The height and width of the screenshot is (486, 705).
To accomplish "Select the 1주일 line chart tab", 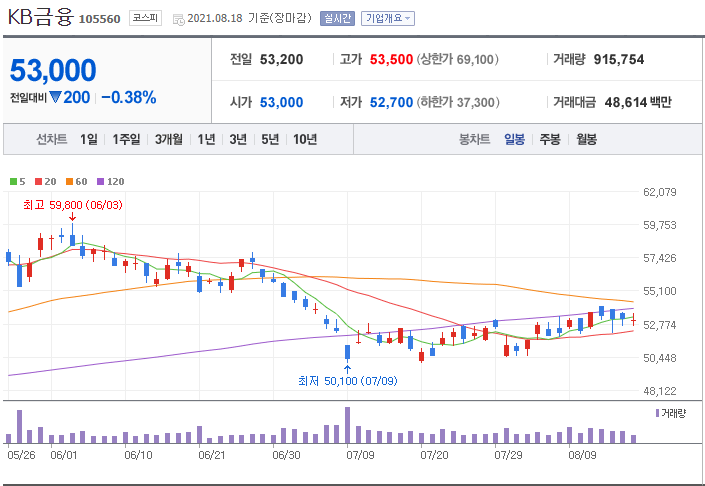I will (x=126, y=139).
